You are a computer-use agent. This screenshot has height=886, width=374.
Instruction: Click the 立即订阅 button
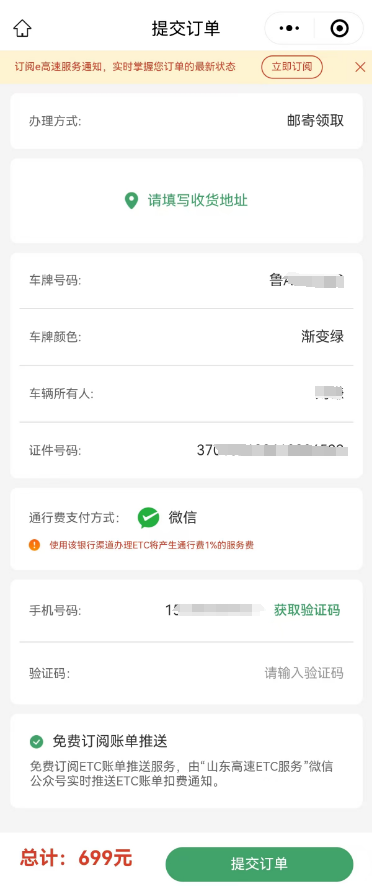click(x=292, y=67)
